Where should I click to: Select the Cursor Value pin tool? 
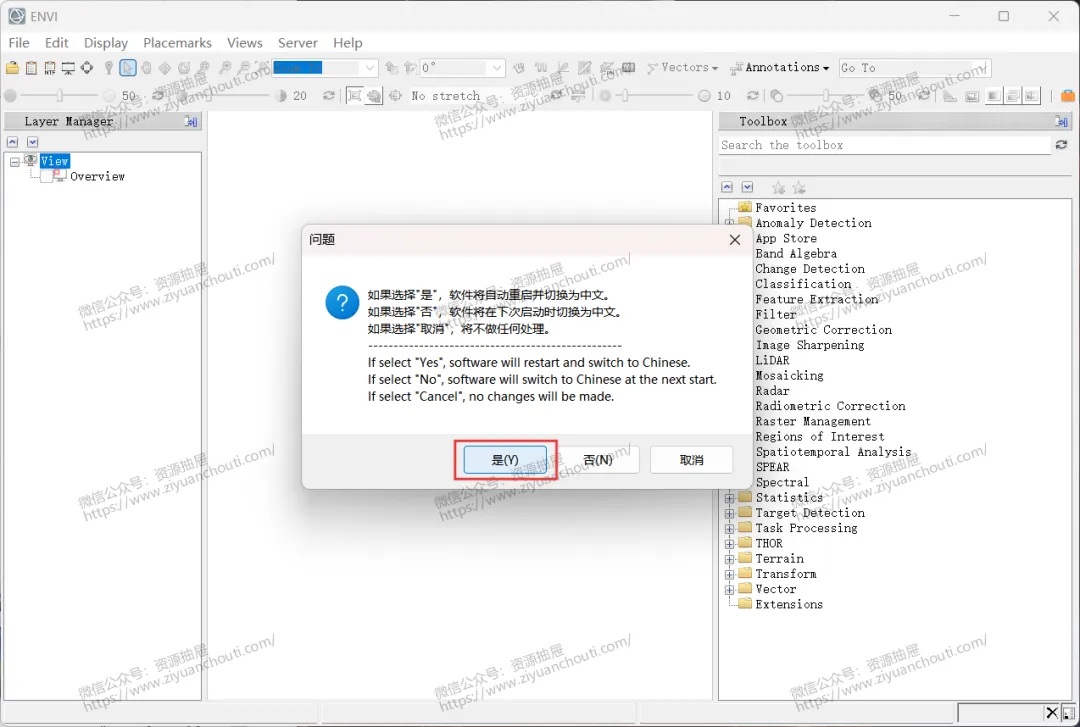(108, 68)
